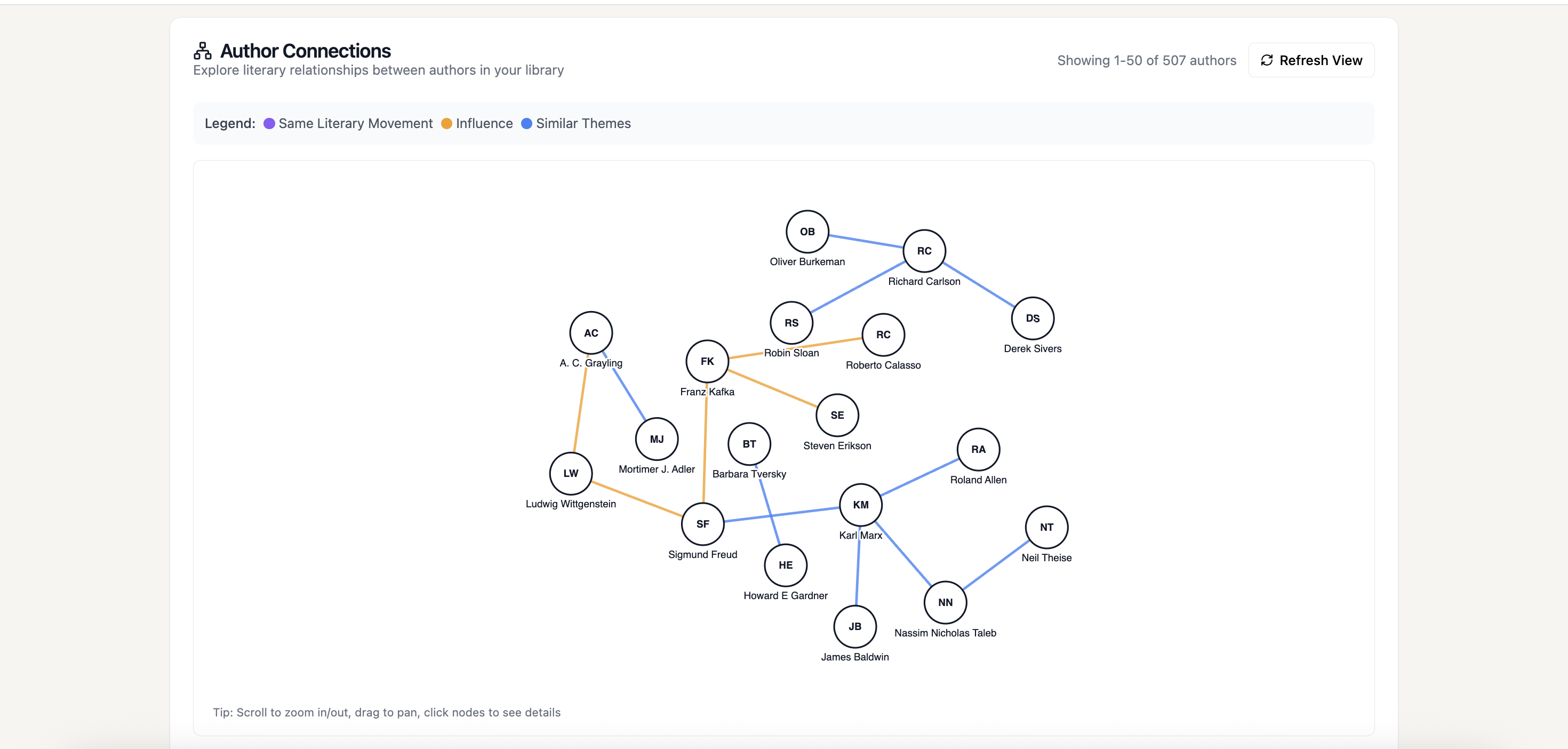Click the orange Influence legend swatch
The image size is (1568, 749).
446,124
